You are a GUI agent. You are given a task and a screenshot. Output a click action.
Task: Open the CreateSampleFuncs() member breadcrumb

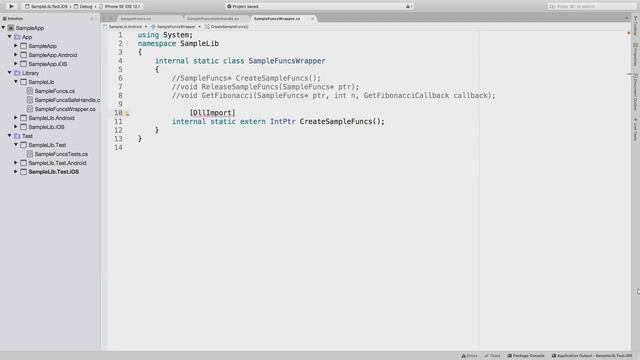coord(227,27)
